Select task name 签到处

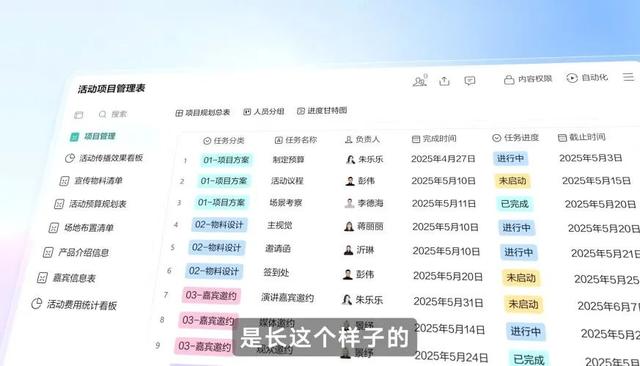(x=276, y=273)
